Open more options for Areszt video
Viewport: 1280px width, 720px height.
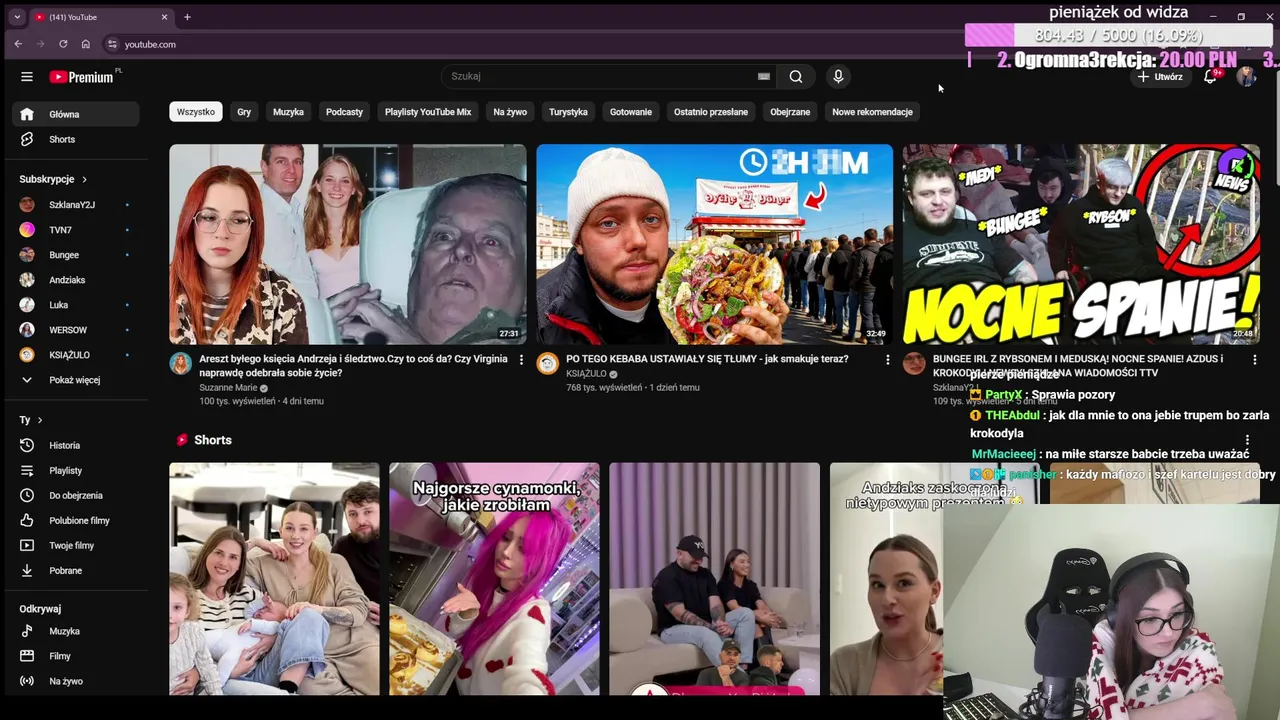point(520,360)
